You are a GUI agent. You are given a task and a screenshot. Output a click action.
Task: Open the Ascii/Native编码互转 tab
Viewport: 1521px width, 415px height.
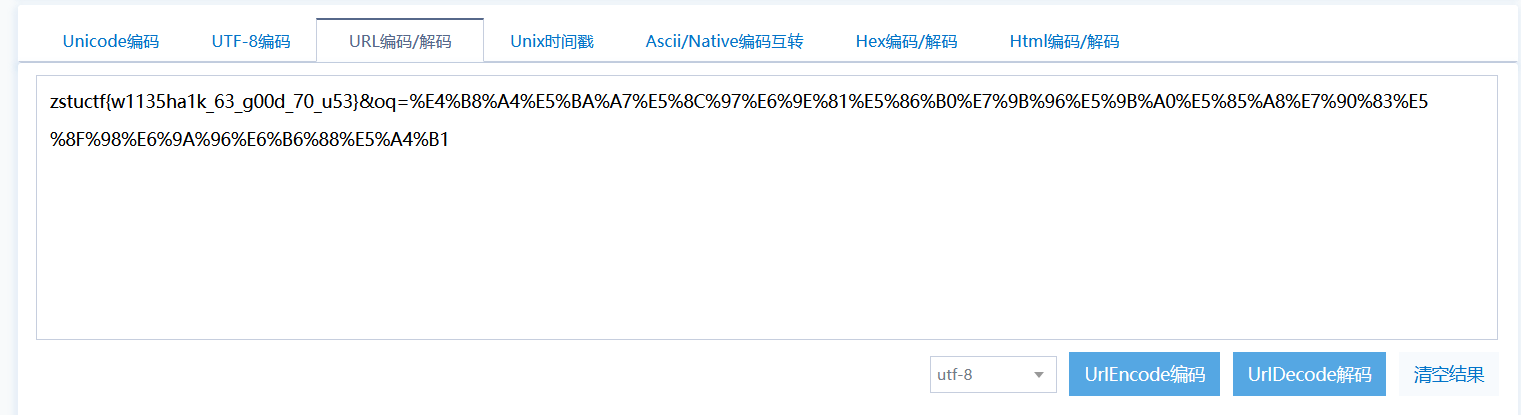724,41
